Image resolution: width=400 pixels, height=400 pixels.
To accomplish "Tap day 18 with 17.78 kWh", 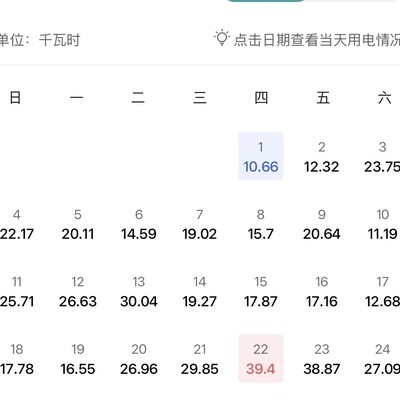I will point(17,360).
